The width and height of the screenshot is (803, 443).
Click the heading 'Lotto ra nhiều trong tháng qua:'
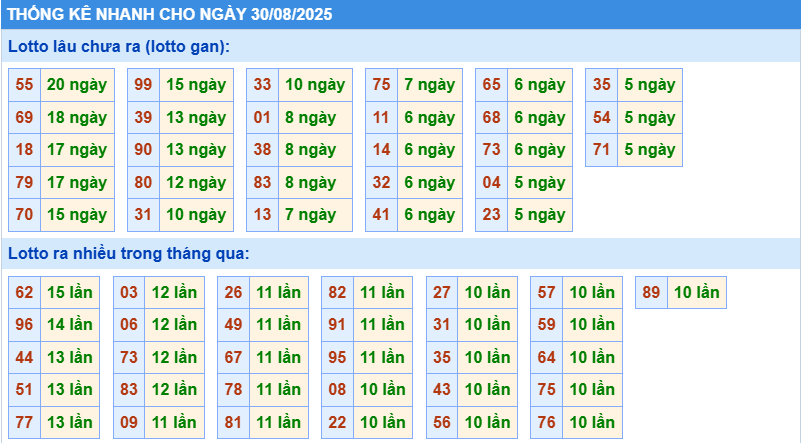pos(129,254)
